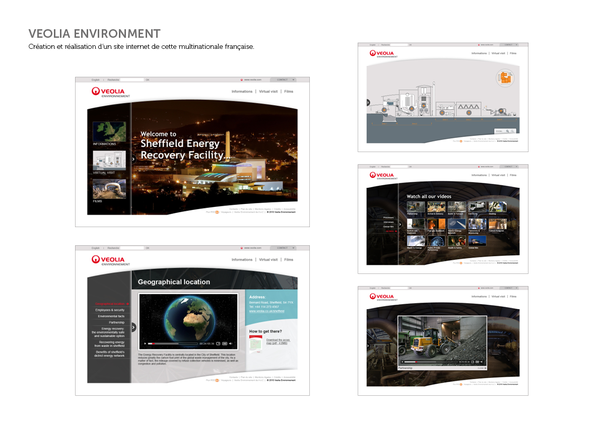Image resolution: width=600 pixels, height=424 pixels.
Task: Click the Earth video progress bar
Action: [172, 344]
